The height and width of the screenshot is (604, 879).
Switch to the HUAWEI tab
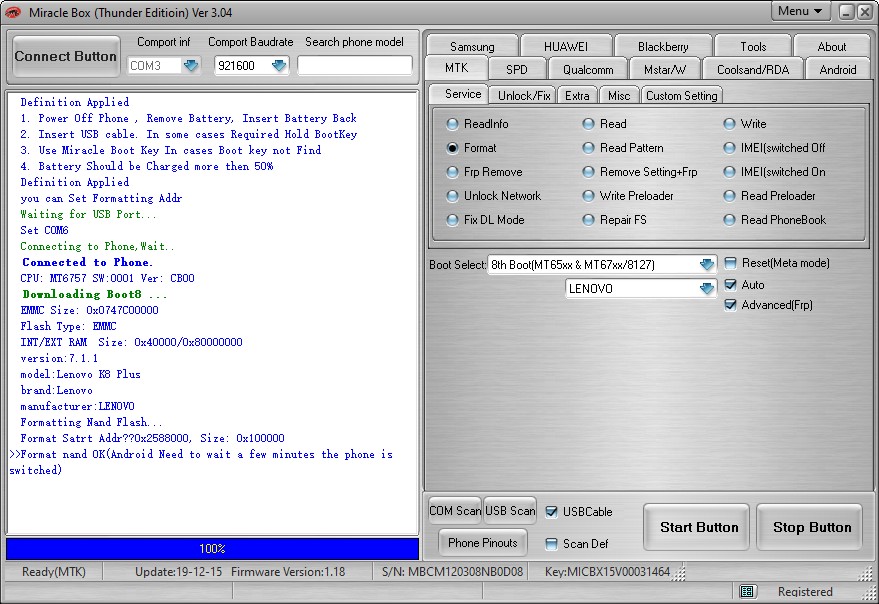click(x=566, y=47)
